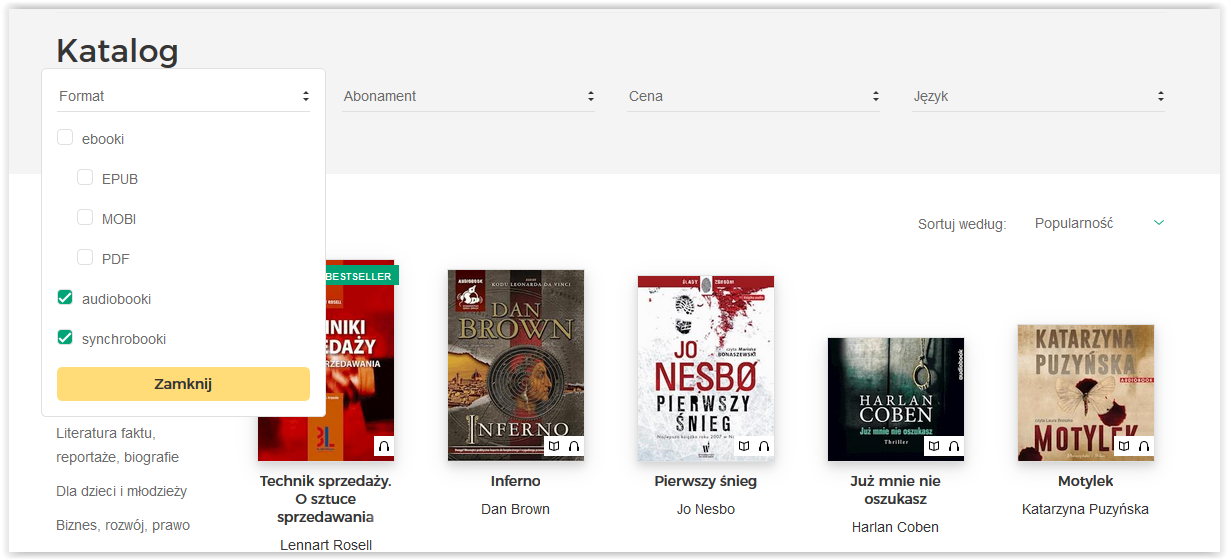Open Literatura faktu, reportaże, biografie category
This screenshot has height=560, width=1228.
(x=117, y=445)
